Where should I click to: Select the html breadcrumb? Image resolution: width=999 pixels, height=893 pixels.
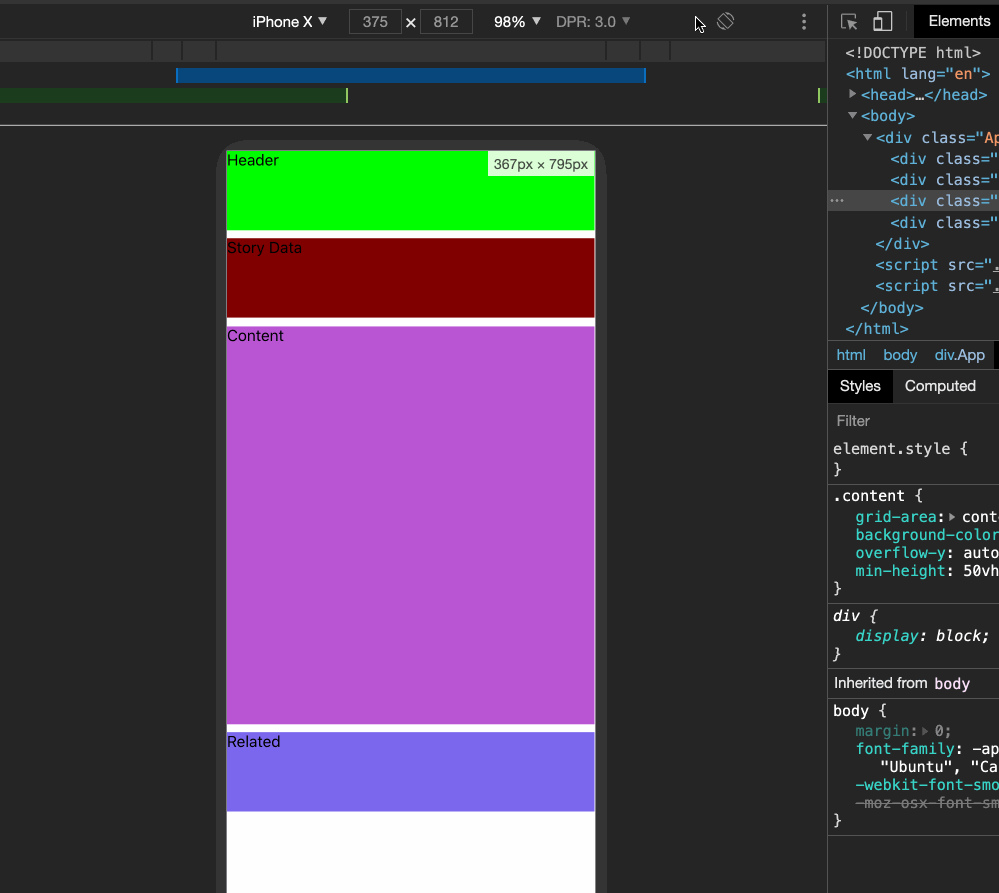[x=851, y=355]
